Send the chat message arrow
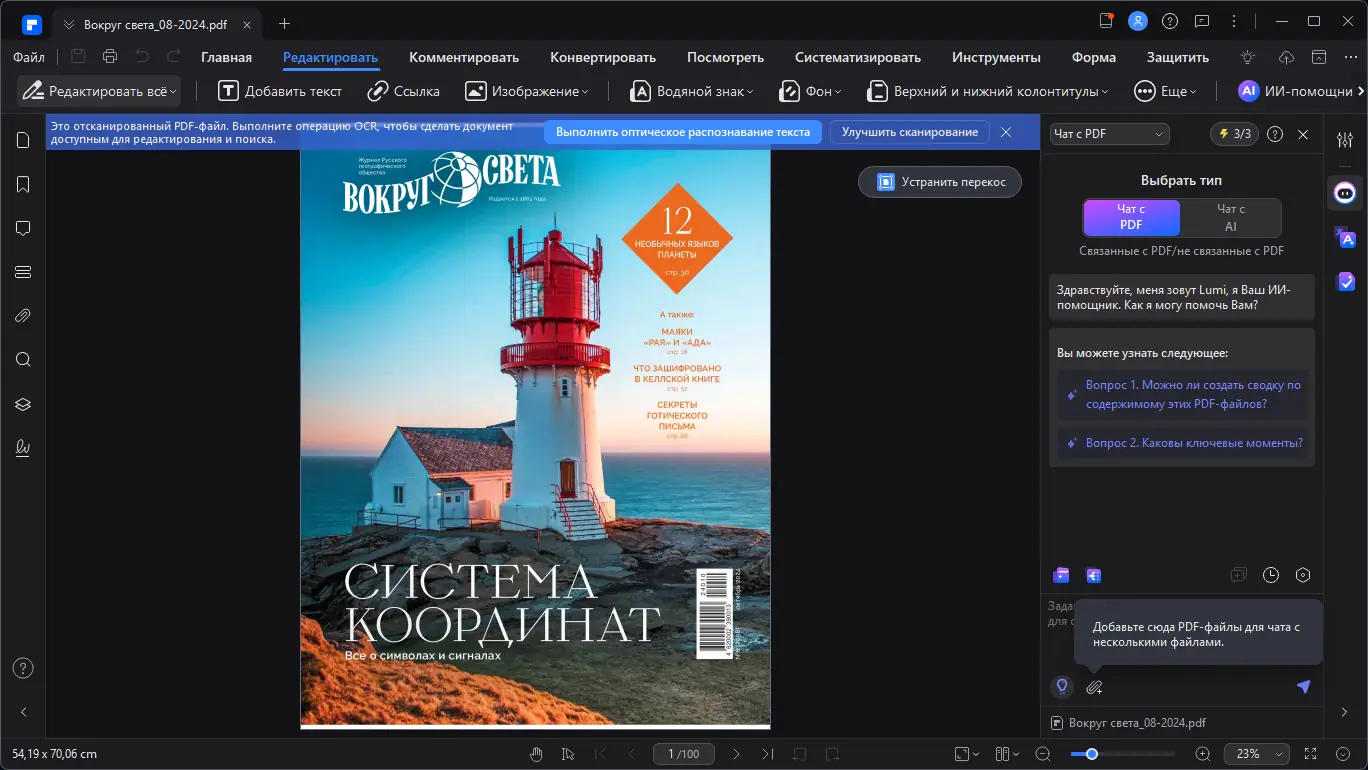This screenshot has width=1368, height=770. [x=1303, y=687]
